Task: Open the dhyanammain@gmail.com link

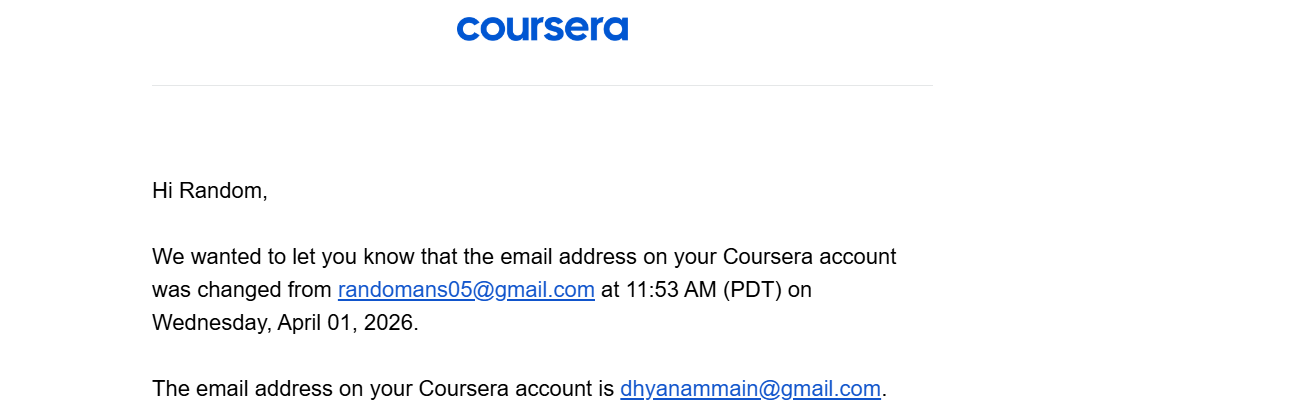Action: click(750, 389)
